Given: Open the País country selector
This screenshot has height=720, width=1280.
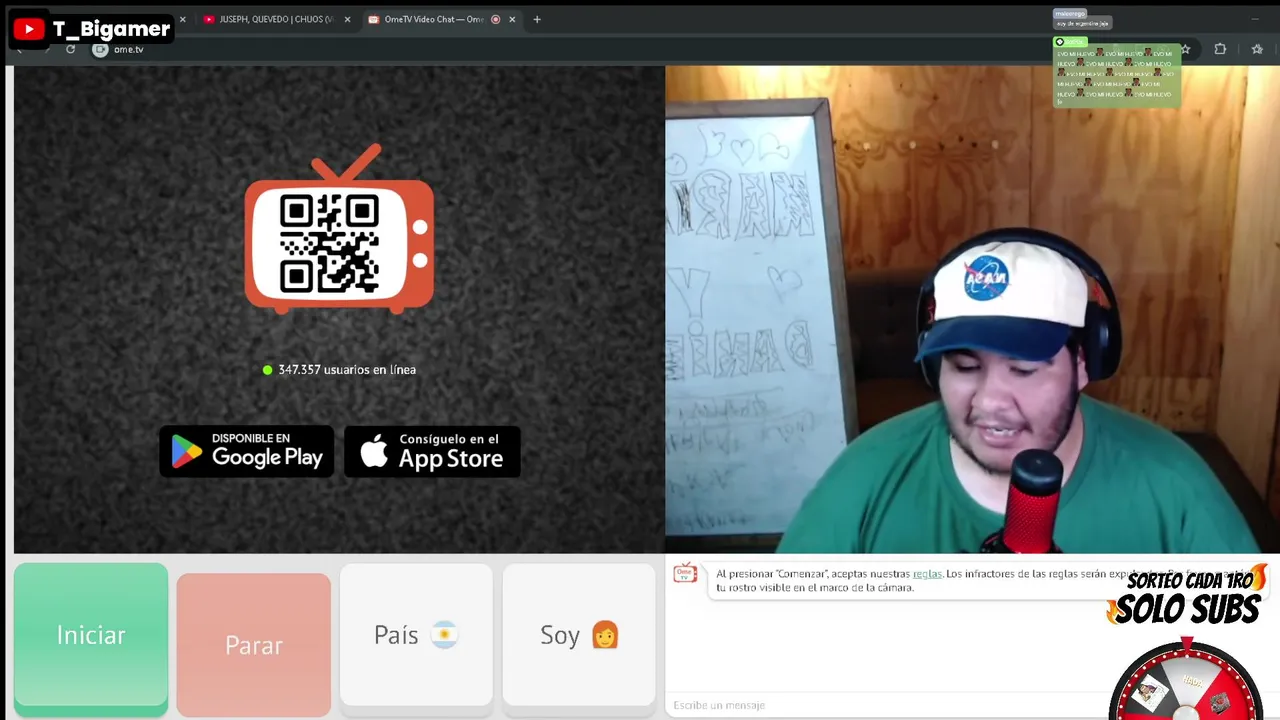Looking at the screenshot, I should click(416, 635).
